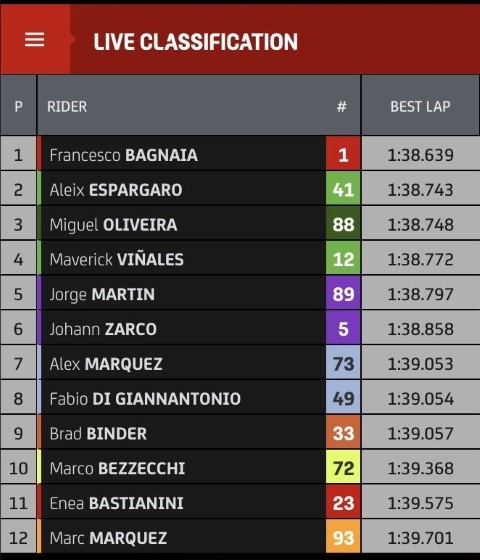Sort by the BEST LAP column header
This screenshot has width=480, height=560.
point(420,106)
